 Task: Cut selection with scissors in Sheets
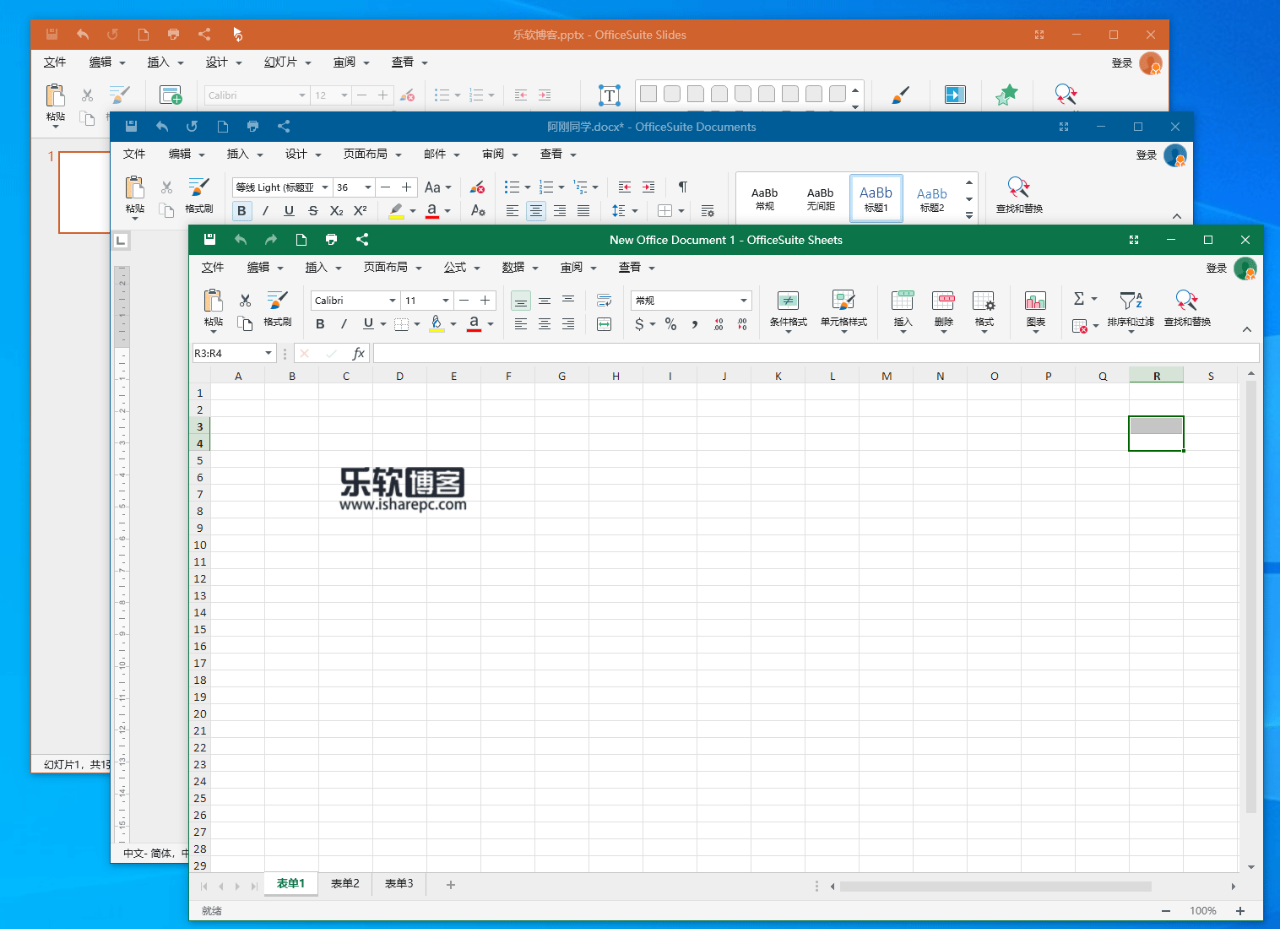tap(245, 300)
